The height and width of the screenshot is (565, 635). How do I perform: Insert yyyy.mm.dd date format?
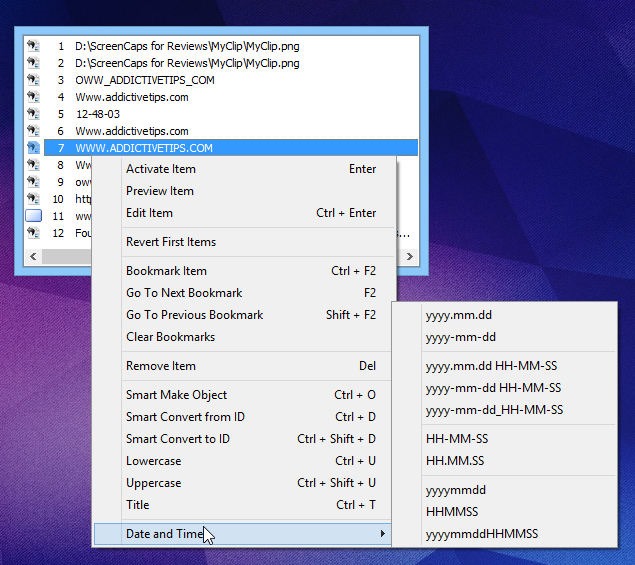tap(505, 315)
